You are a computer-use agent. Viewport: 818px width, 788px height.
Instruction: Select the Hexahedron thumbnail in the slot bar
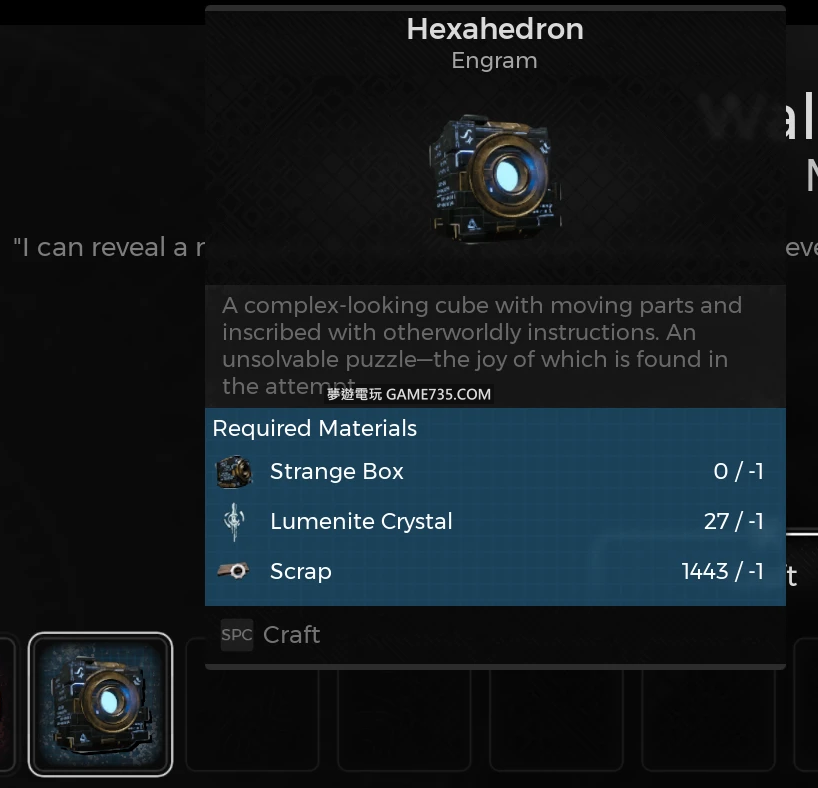tap(100, 704)
